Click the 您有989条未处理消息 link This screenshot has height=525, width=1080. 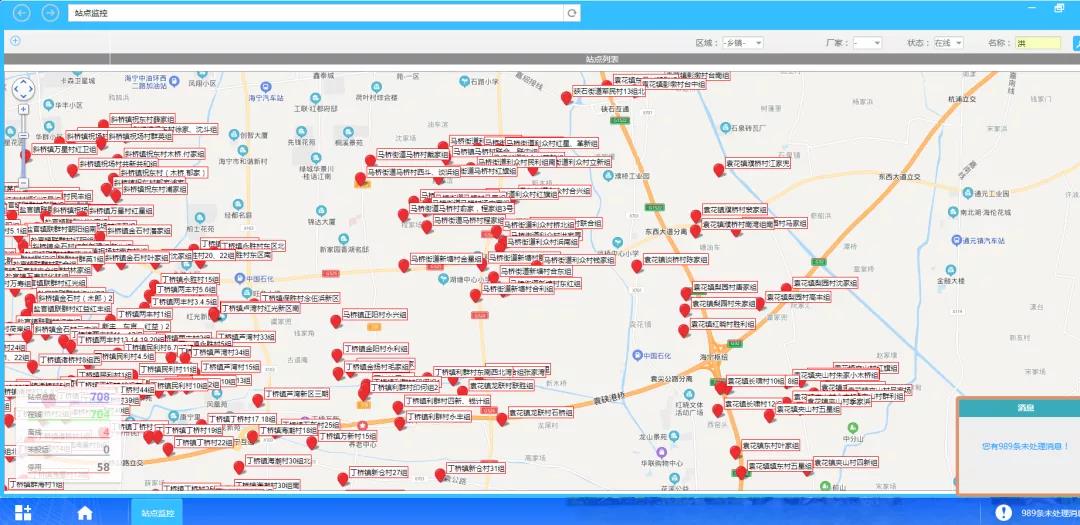[x=1019, y=446]
